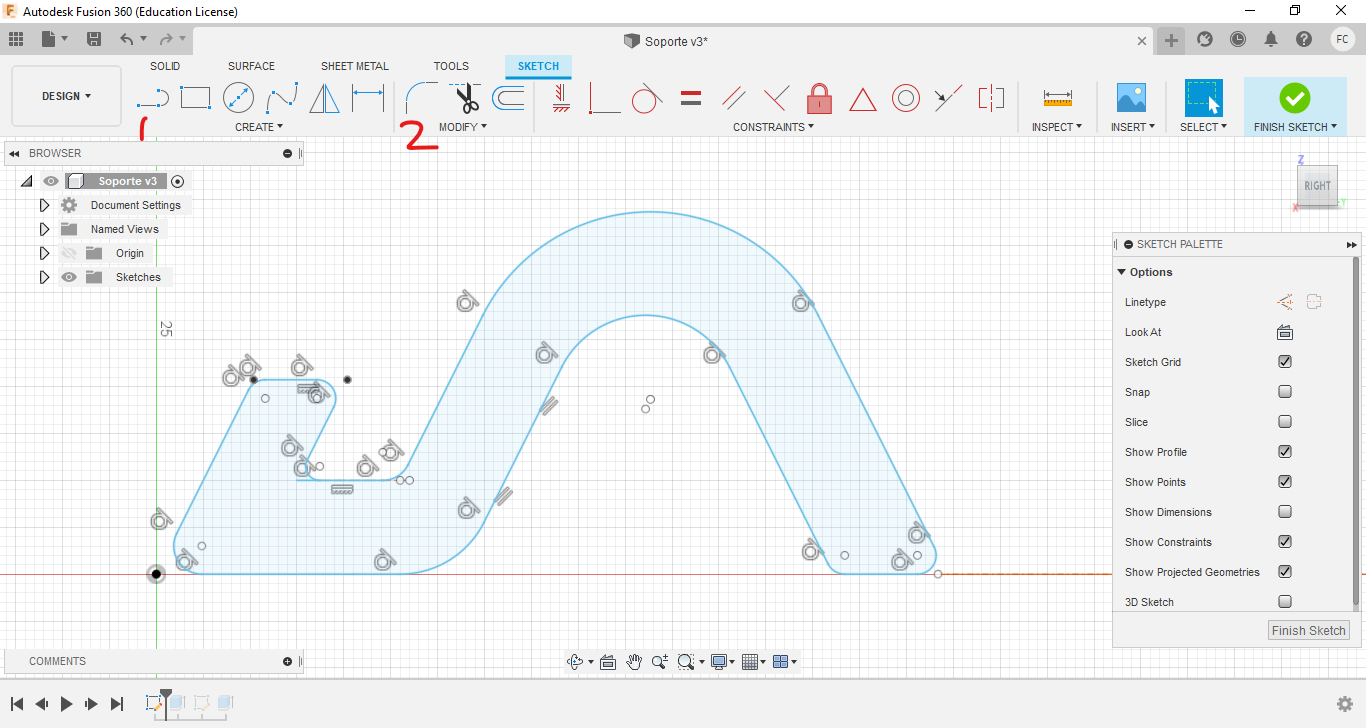Enable the 3D Sketch checkbox
Image resolution: width=1366 pixels, height=728 pixels.
(x=1285, y=602)
